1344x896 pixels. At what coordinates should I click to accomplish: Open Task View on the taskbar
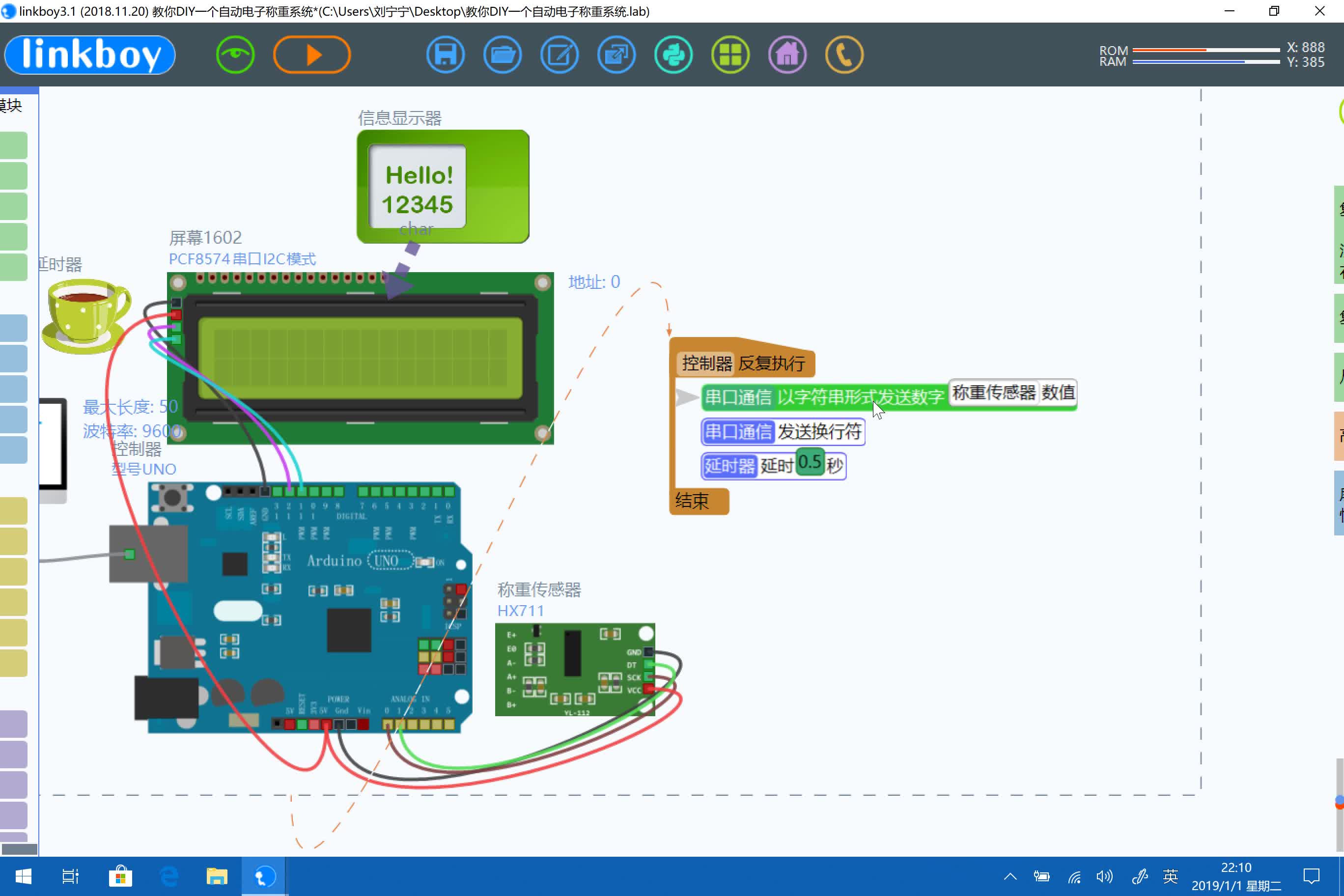click(x=70, y=876)
